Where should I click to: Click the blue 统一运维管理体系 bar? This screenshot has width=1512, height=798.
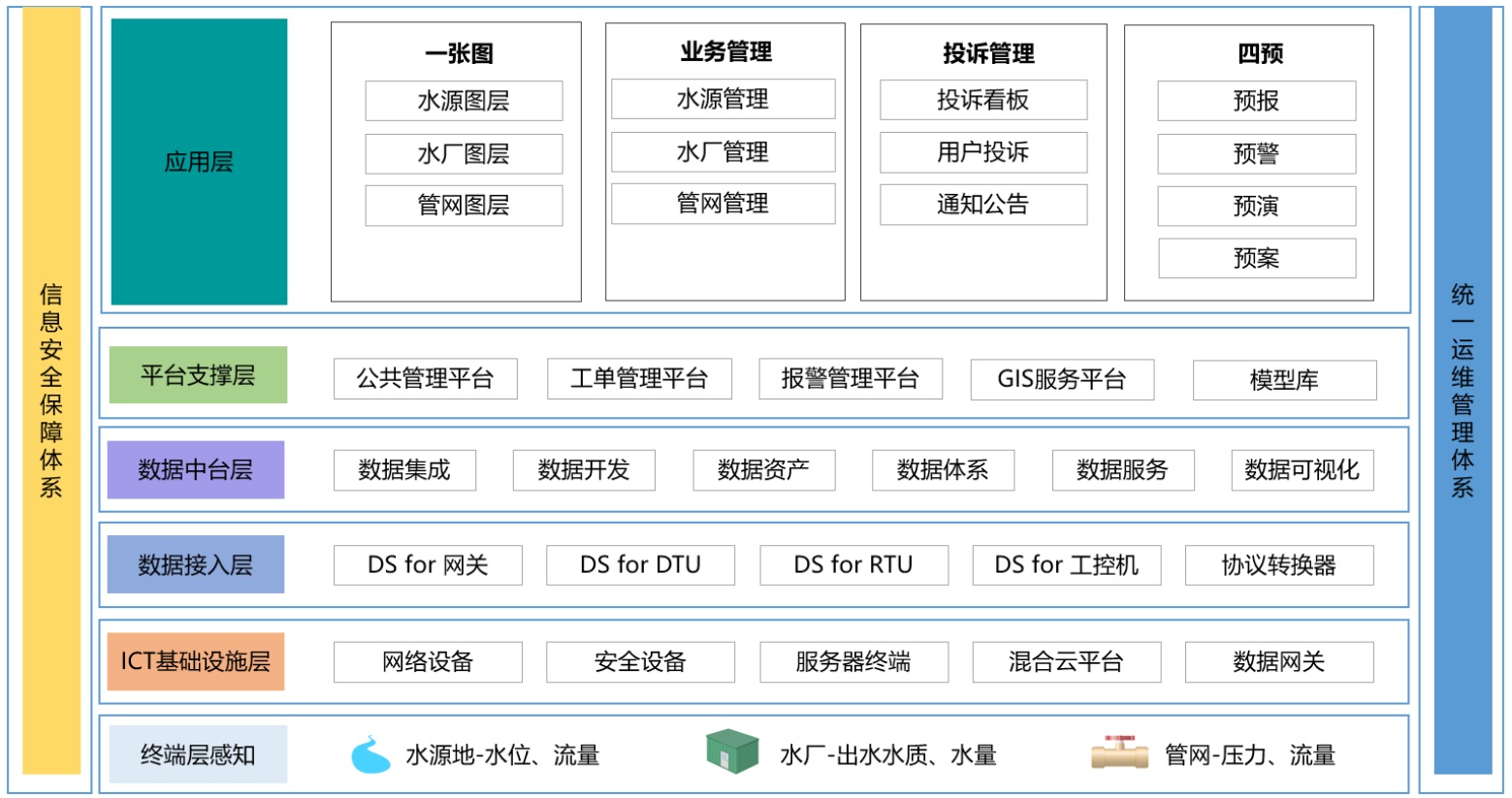(1462, 391)
